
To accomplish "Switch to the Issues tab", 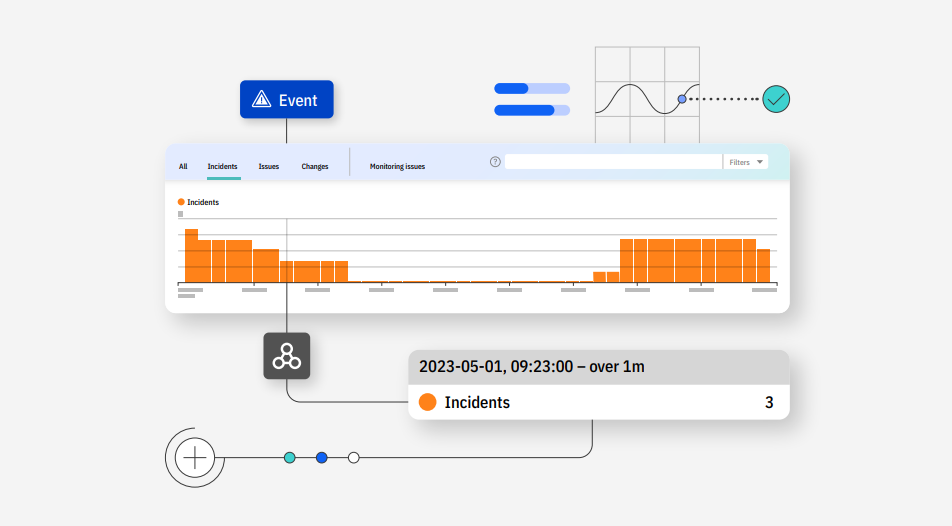I will coord(268,167).
